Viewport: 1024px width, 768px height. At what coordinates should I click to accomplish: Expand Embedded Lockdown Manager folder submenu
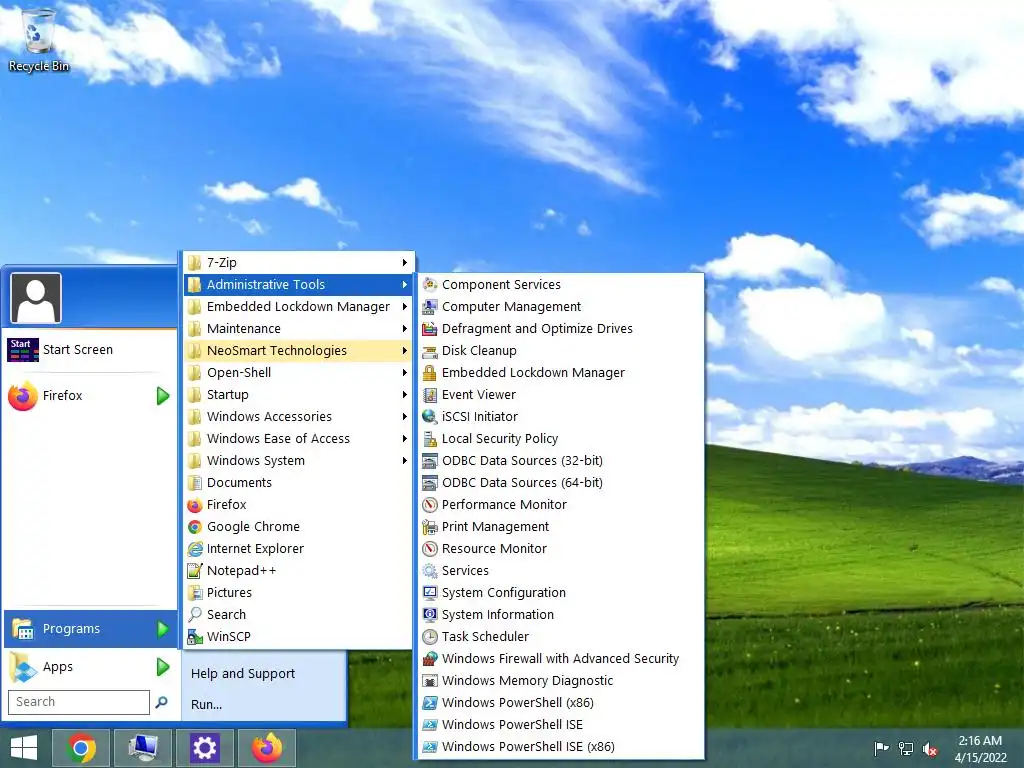pos(298,306)
